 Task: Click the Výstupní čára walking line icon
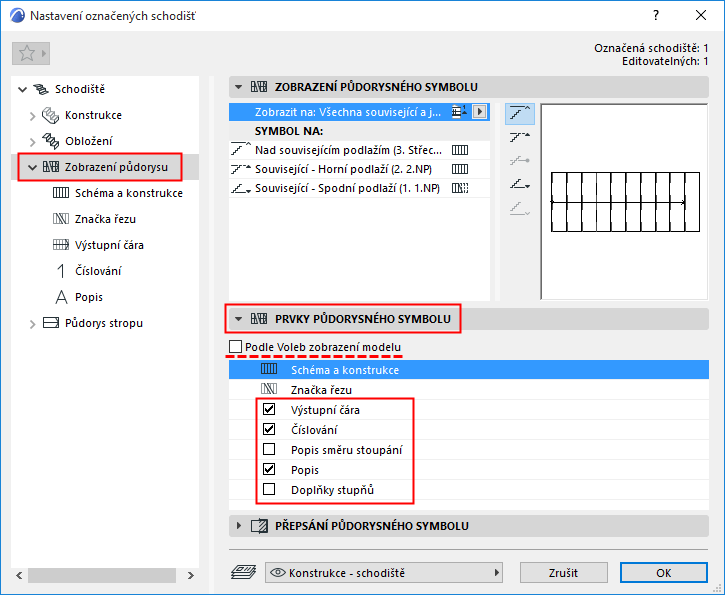tap(61, 245)
